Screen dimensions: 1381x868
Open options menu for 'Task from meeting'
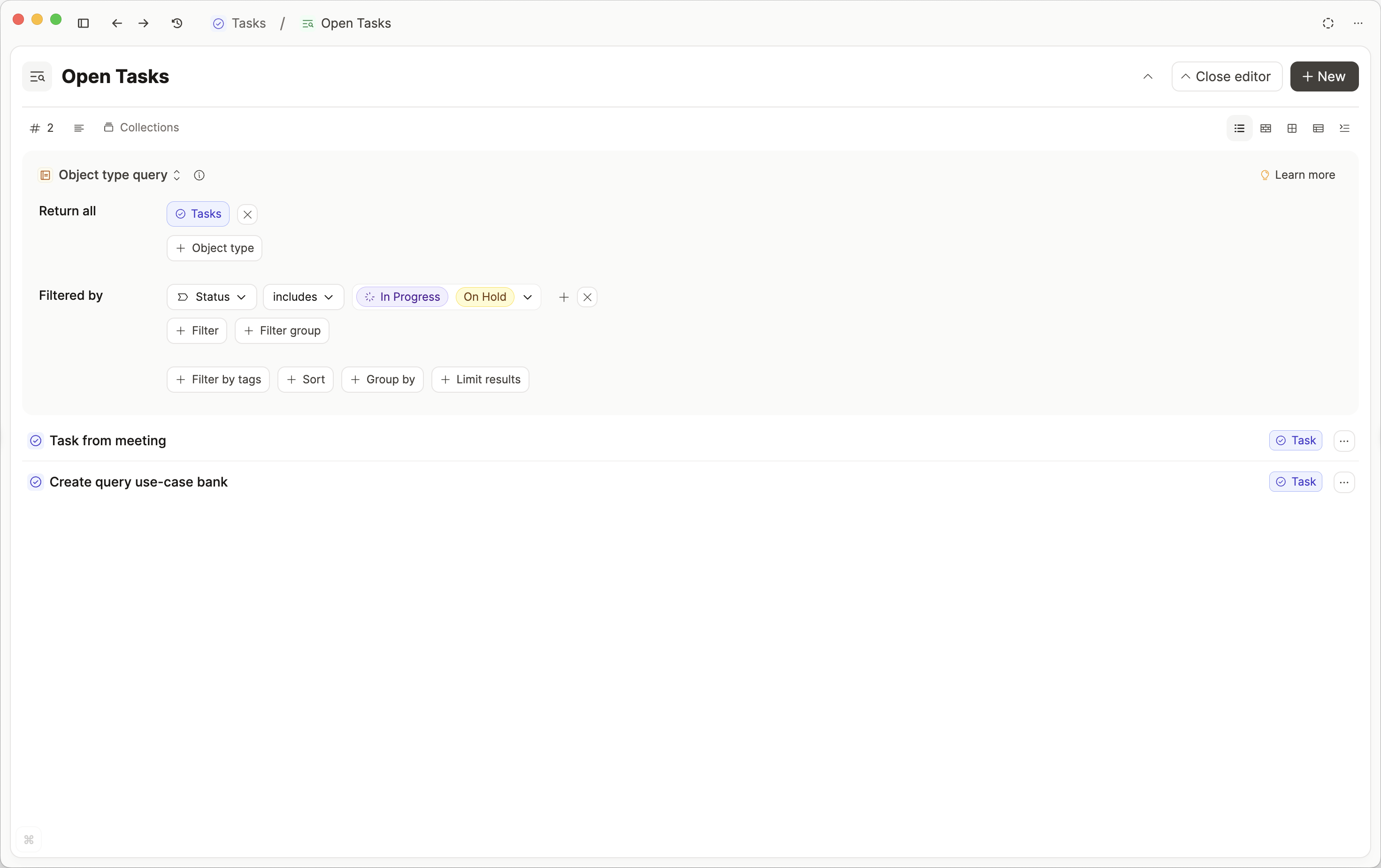(1344, 440)
